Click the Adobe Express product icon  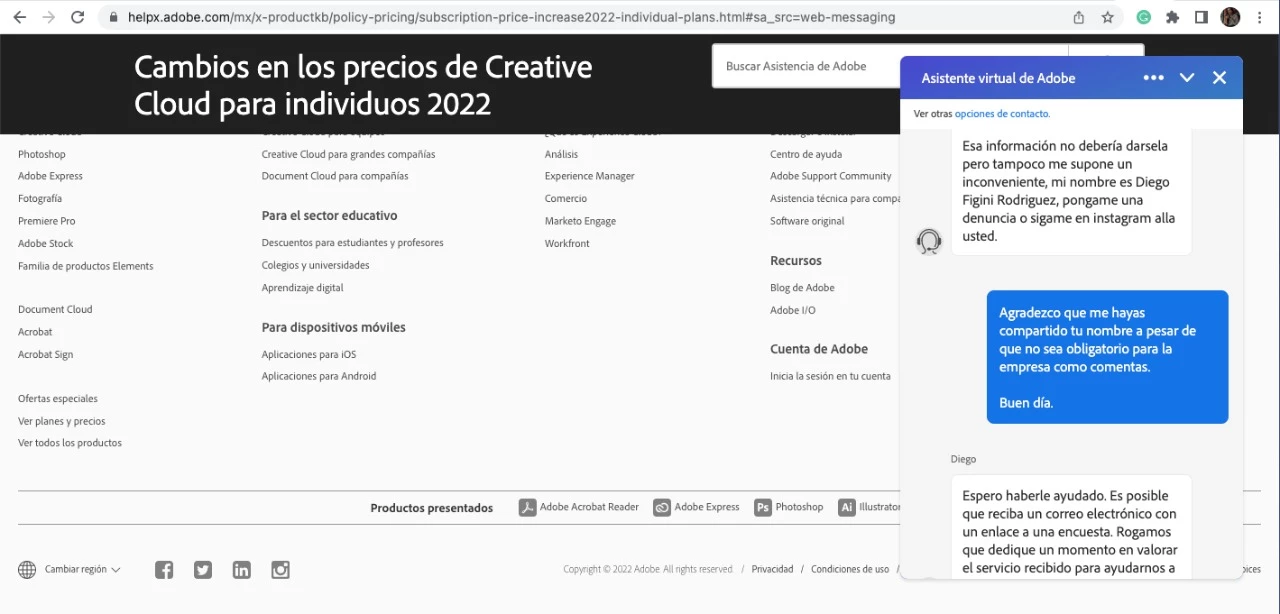point(662,507)
